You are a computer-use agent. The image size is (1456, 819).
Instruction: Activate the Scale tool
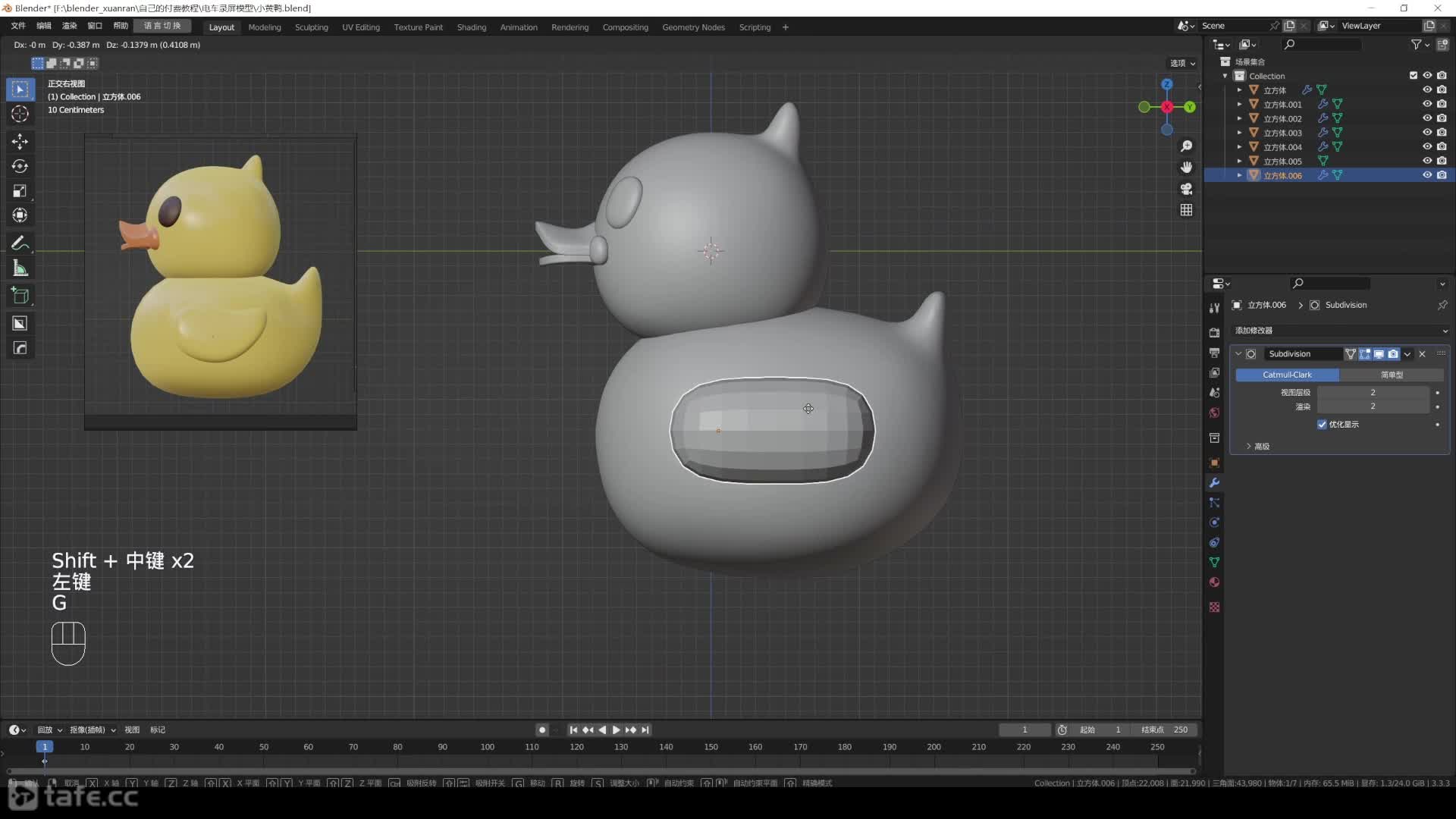[x=20, y=191]
